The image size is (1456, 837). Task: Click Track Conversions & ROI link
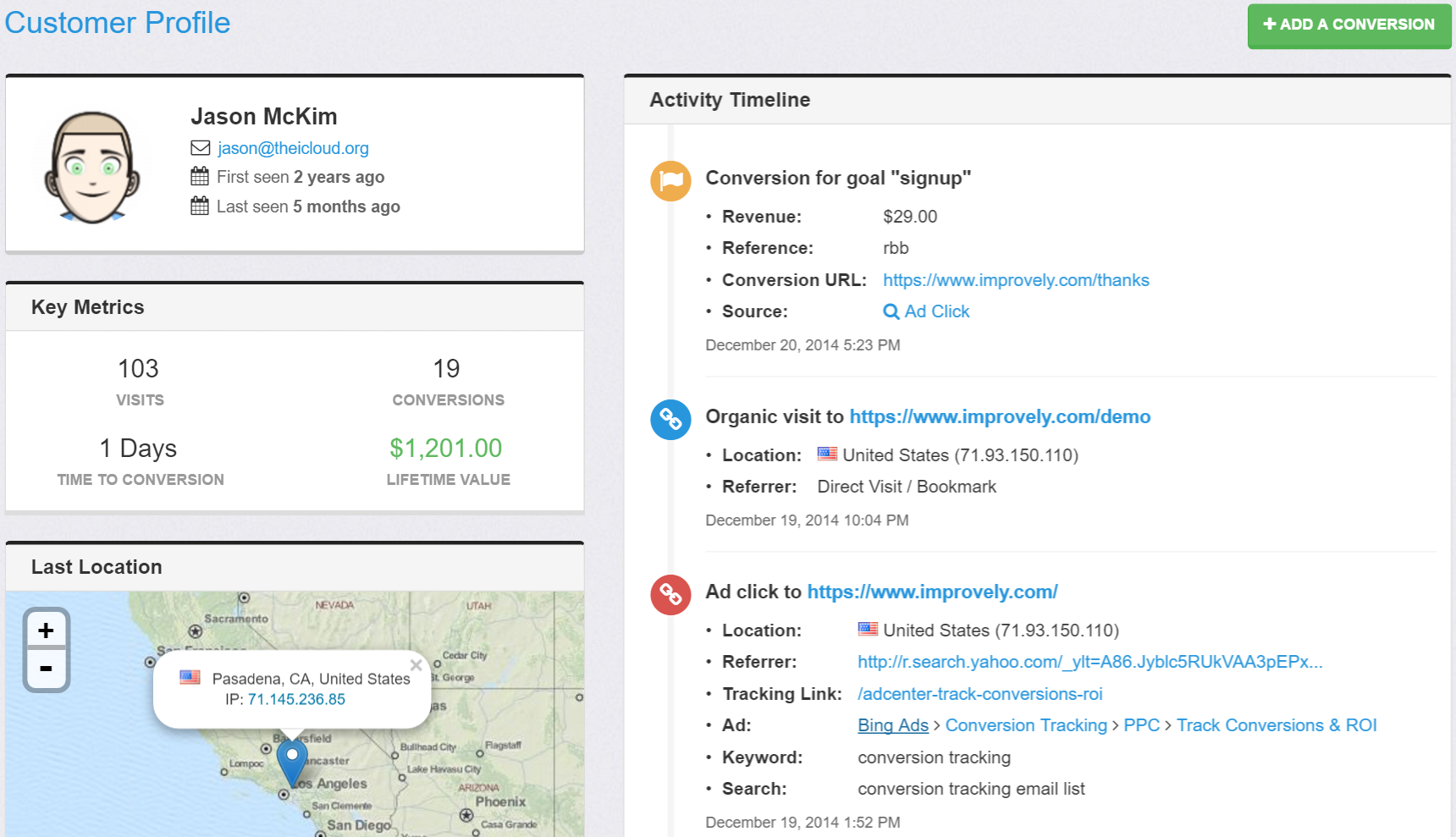(1277, 725)
